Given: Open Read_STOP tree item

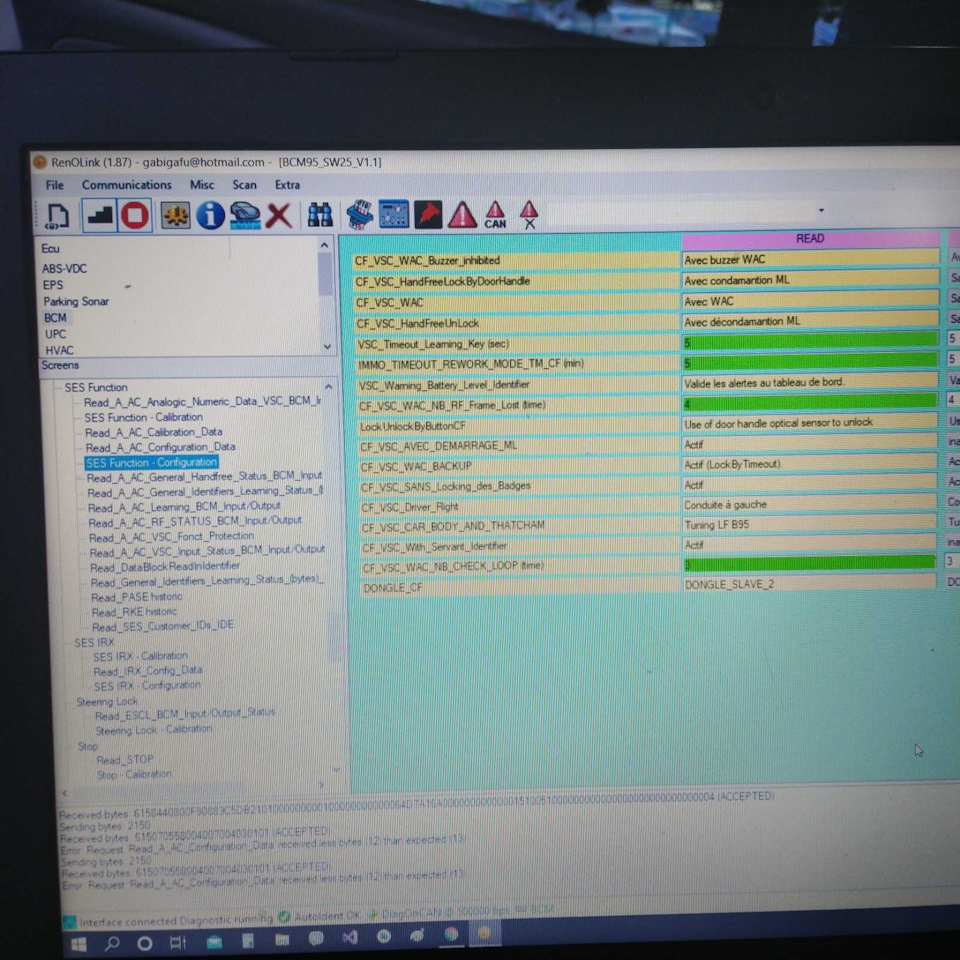Looking at the screenshot, I should pyautogui.click(x=125, y=760).
